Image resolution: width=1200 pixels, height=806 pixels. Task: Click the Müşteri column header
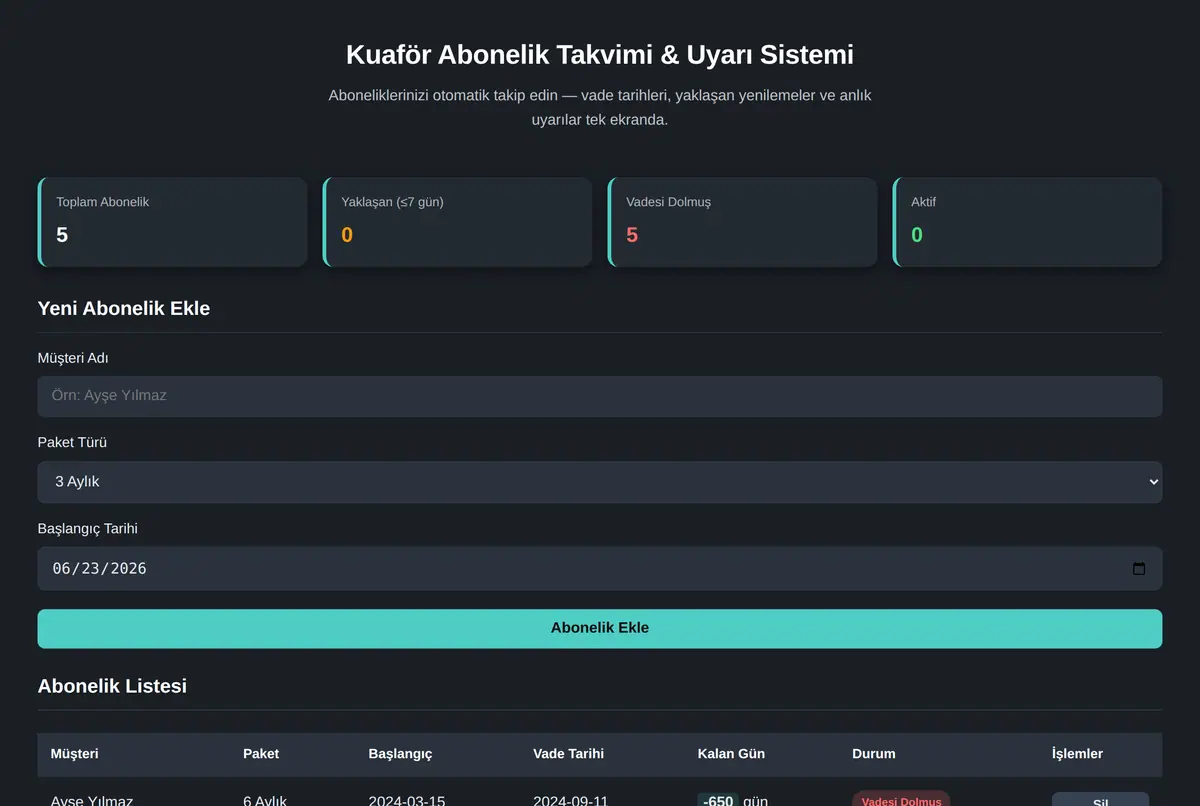[x=75, y=754]
